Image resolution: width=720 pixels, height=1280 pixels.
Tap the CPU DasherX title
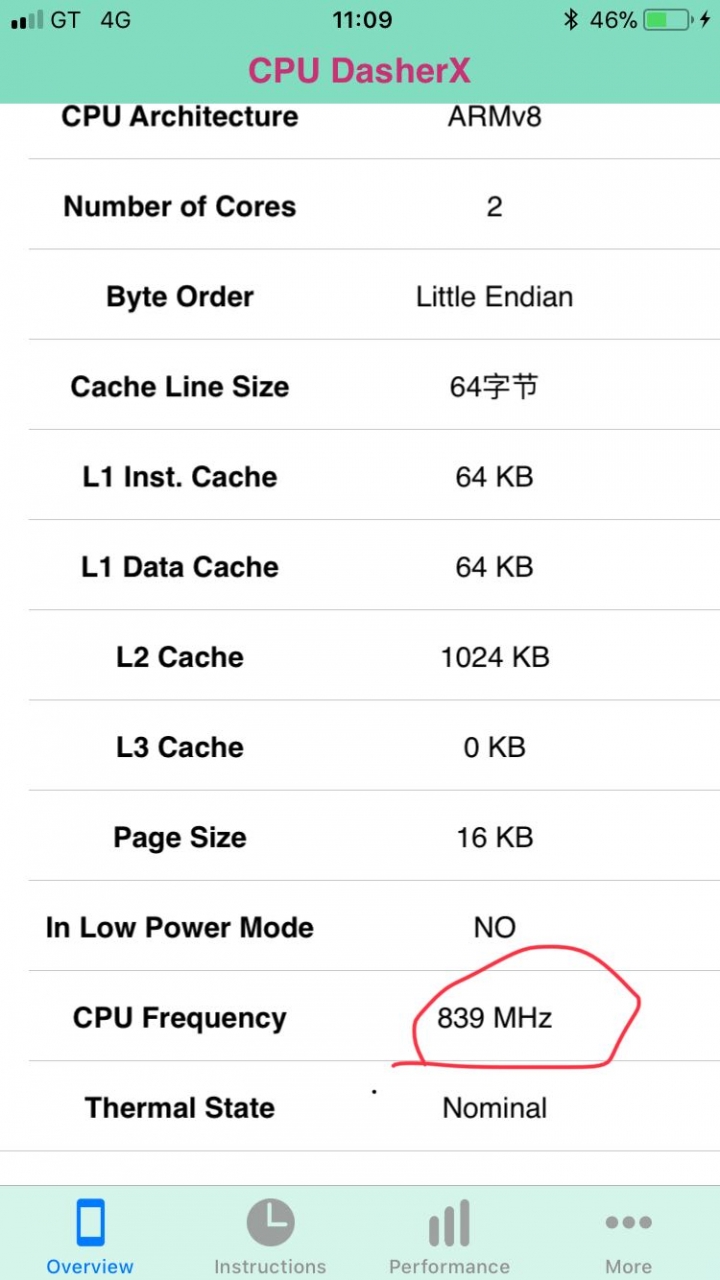pyautogui.click(x=359, y=71)
